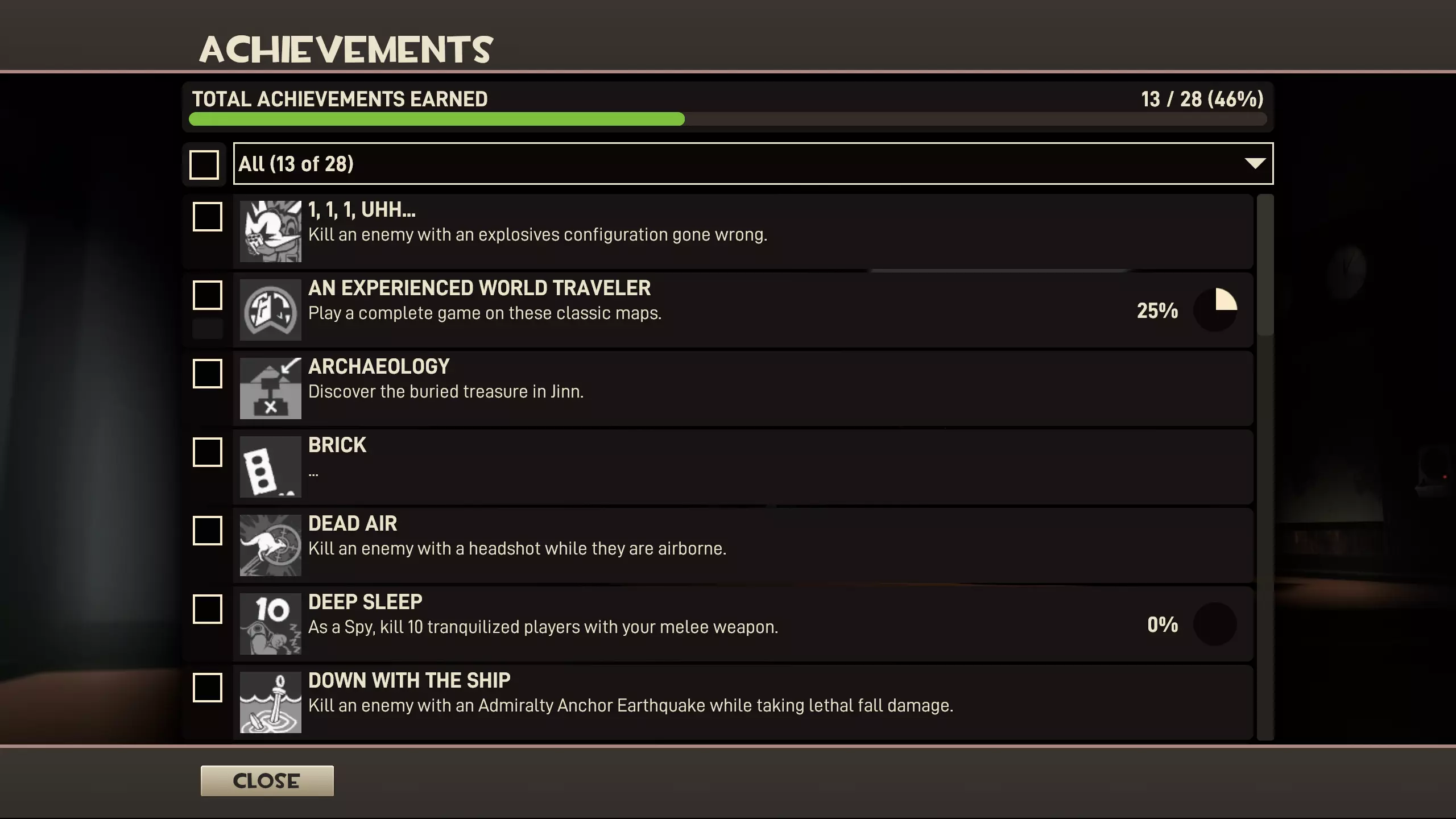Viewport: 1456px width, 819px height.
Task: Click the achievements list scrollbar thumb
Action: click(x=1265, y=265)
